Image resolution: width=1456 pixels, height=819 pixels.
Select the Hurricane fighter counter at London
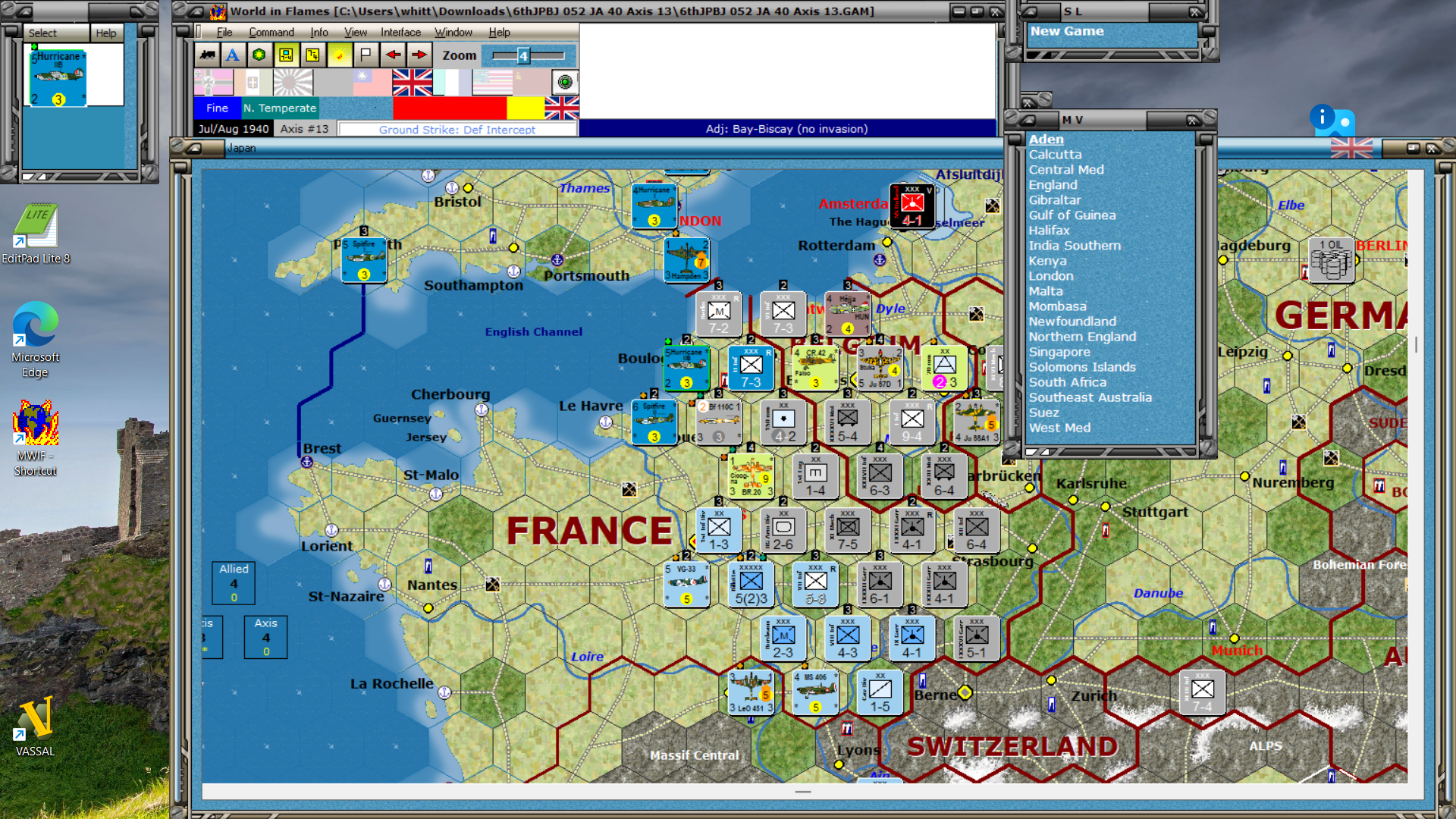pyautogui.click(x=654, y=206)
